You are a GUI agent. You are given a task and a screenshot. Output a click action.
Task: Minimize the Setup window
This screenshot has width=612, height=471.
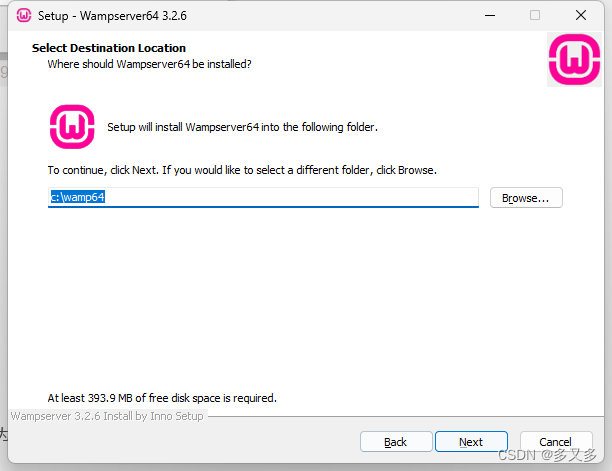pos(490,16)
